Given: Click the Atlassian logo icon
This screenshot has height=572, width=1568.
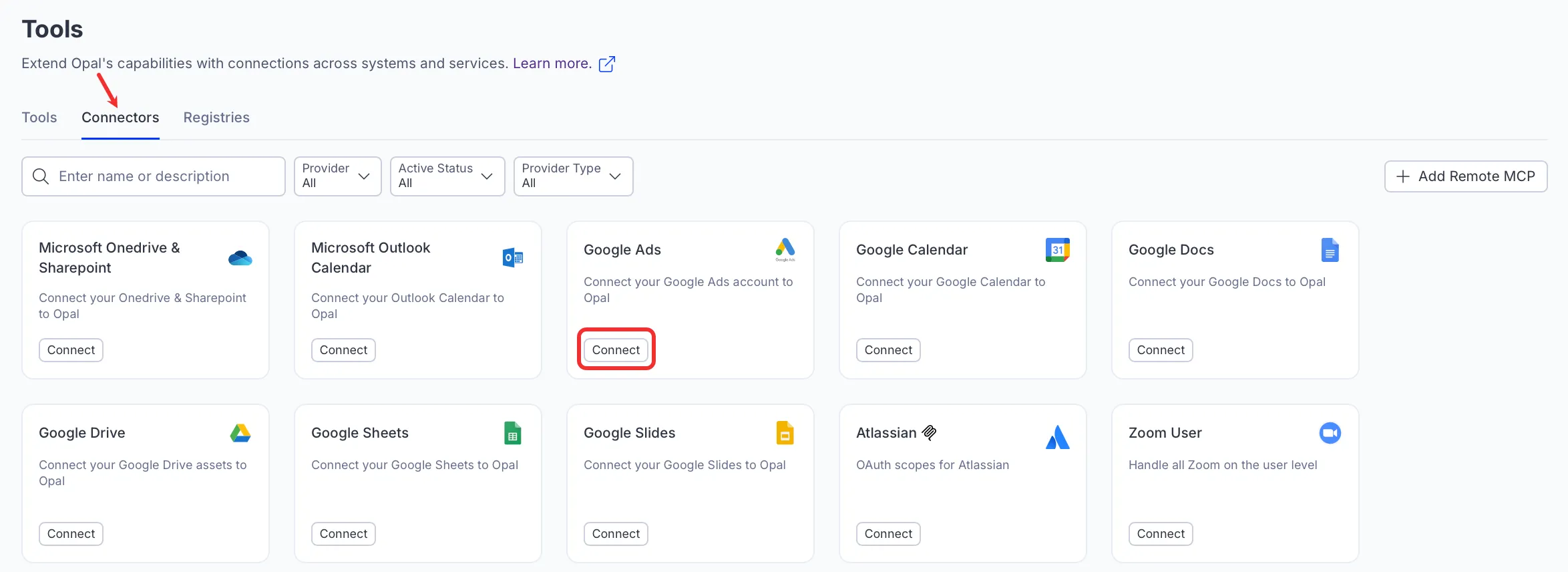Looking at the screenshot, I should point(1058,437).
